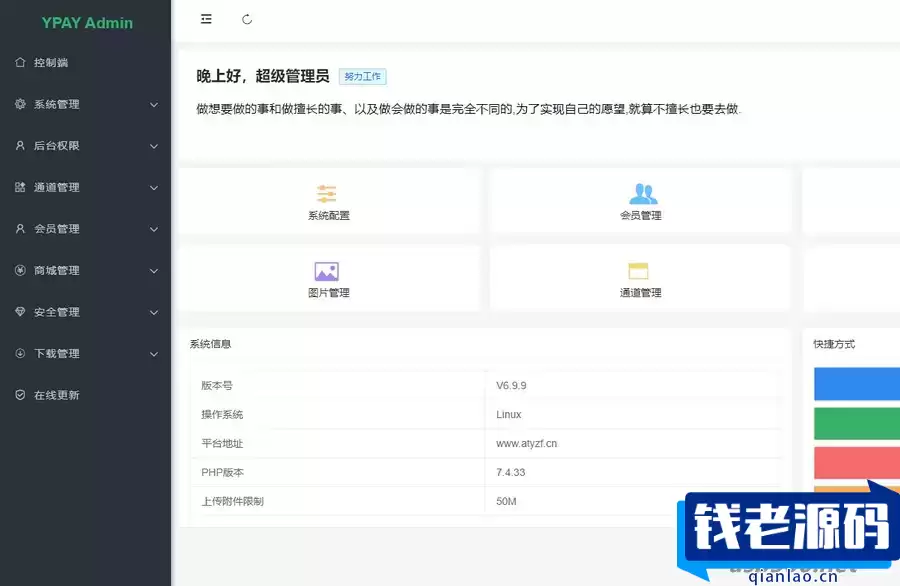
Task: Expand the 后台权限 chevron
Action: pos(154,146)
